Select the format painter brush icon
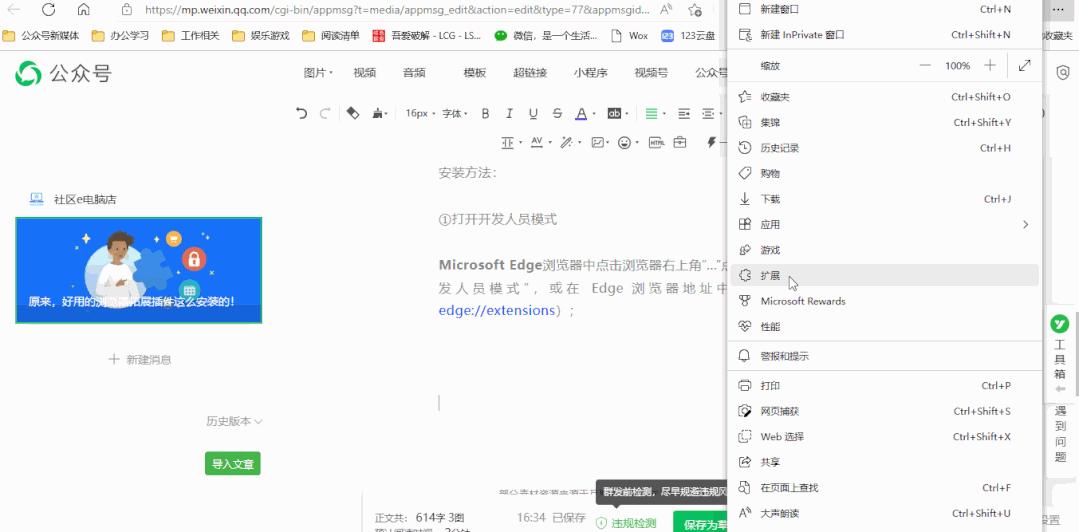This screenshot has height=532, width=1079. pos(378,114)
